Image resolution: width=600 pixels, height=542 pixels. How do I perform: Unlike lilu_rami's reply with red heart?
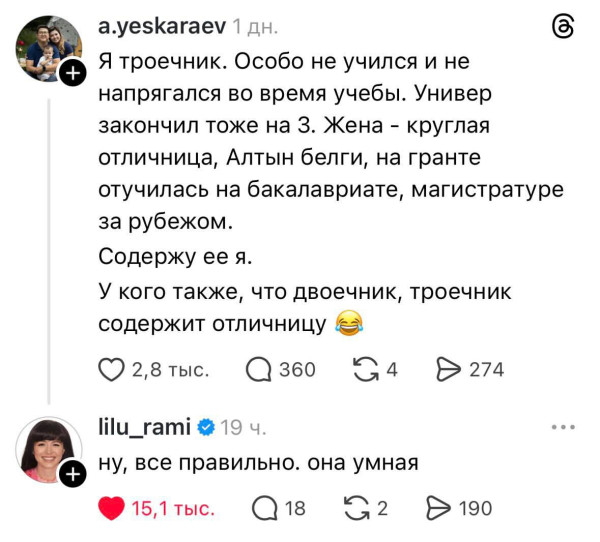[x=113, y=509]
